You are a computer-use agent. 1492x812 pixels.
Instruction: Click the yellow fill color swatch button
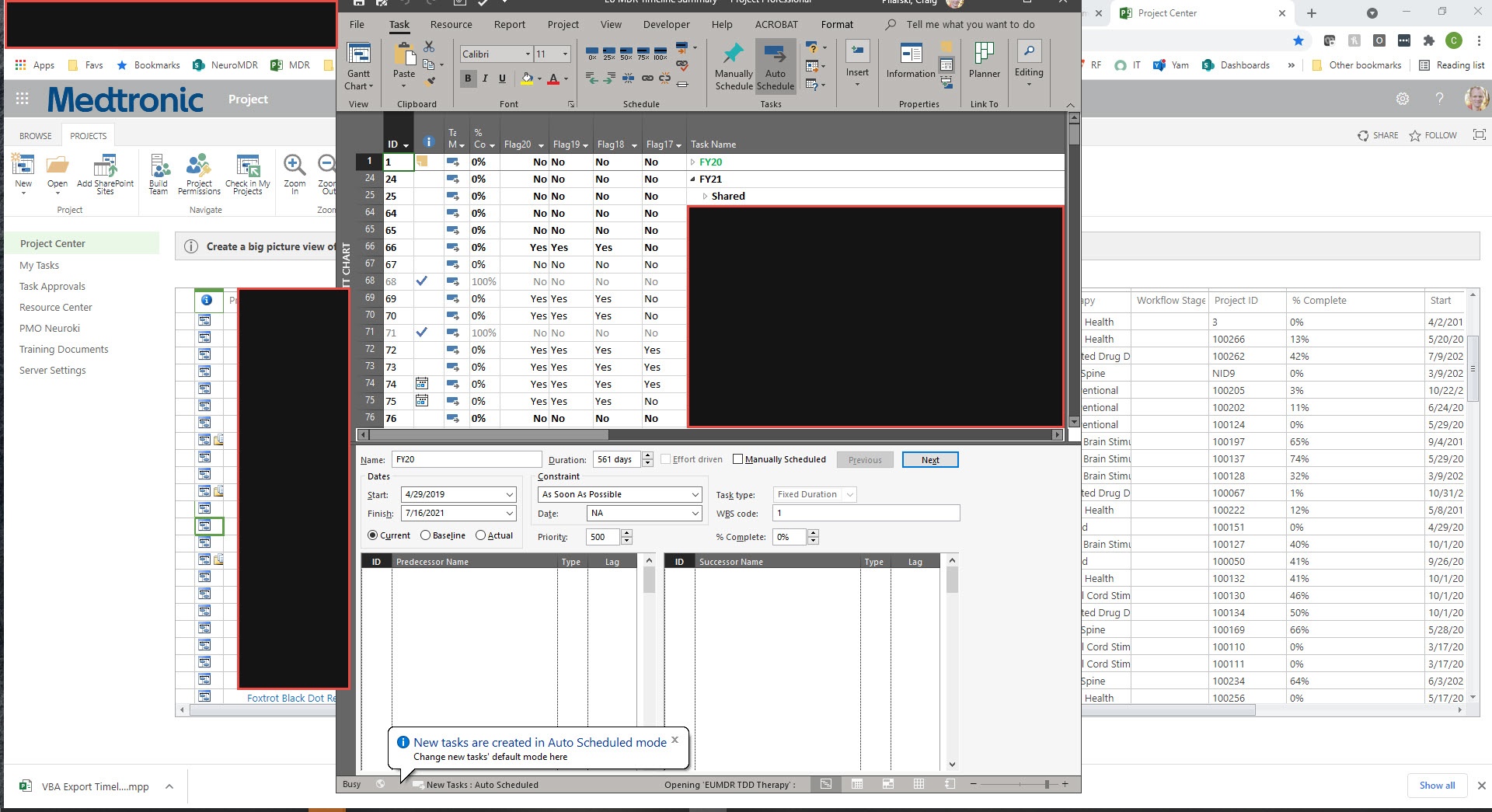coord(527,78)
